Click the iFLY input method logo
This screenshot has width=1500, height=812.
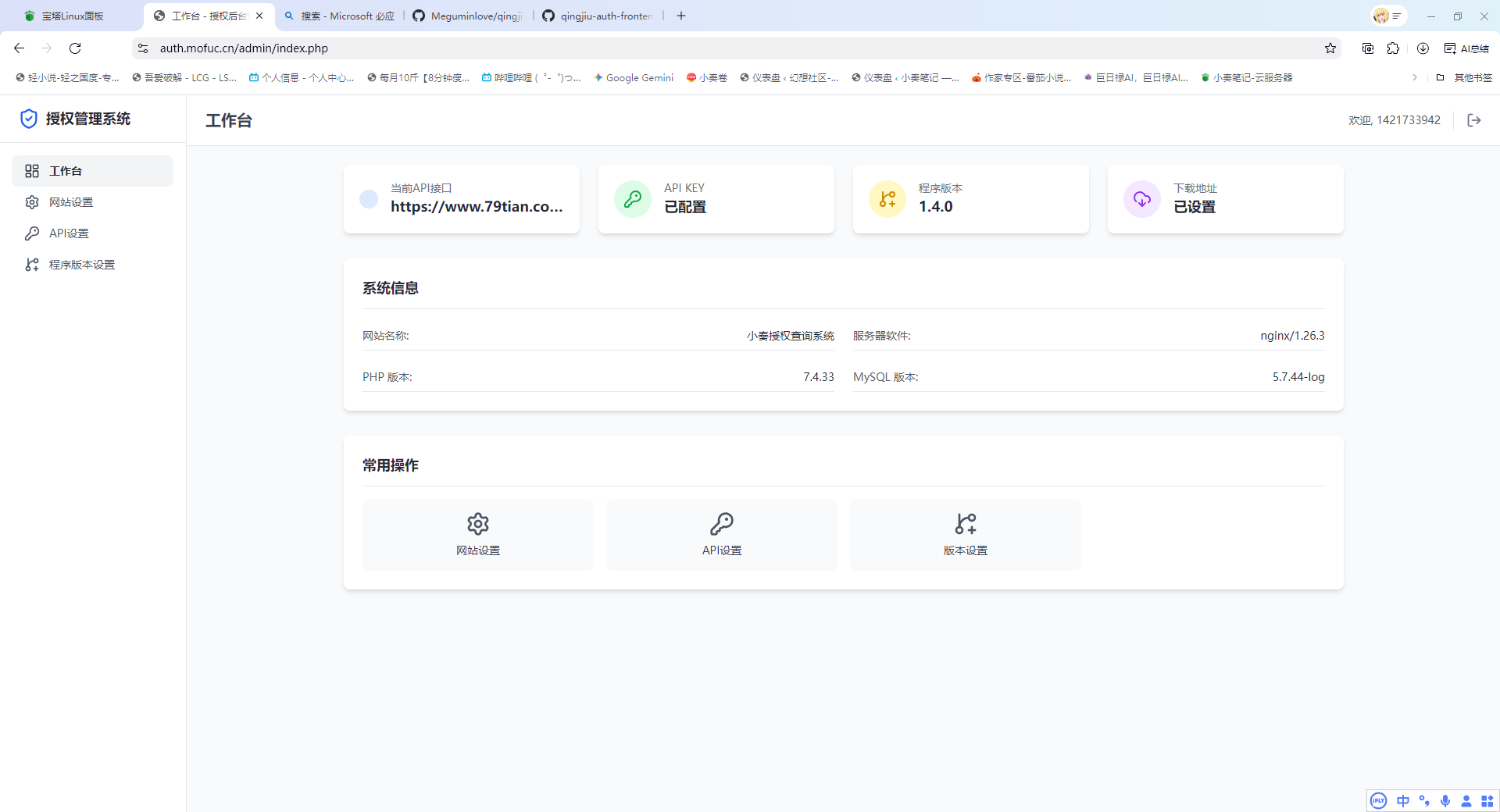coord(1377,800)
